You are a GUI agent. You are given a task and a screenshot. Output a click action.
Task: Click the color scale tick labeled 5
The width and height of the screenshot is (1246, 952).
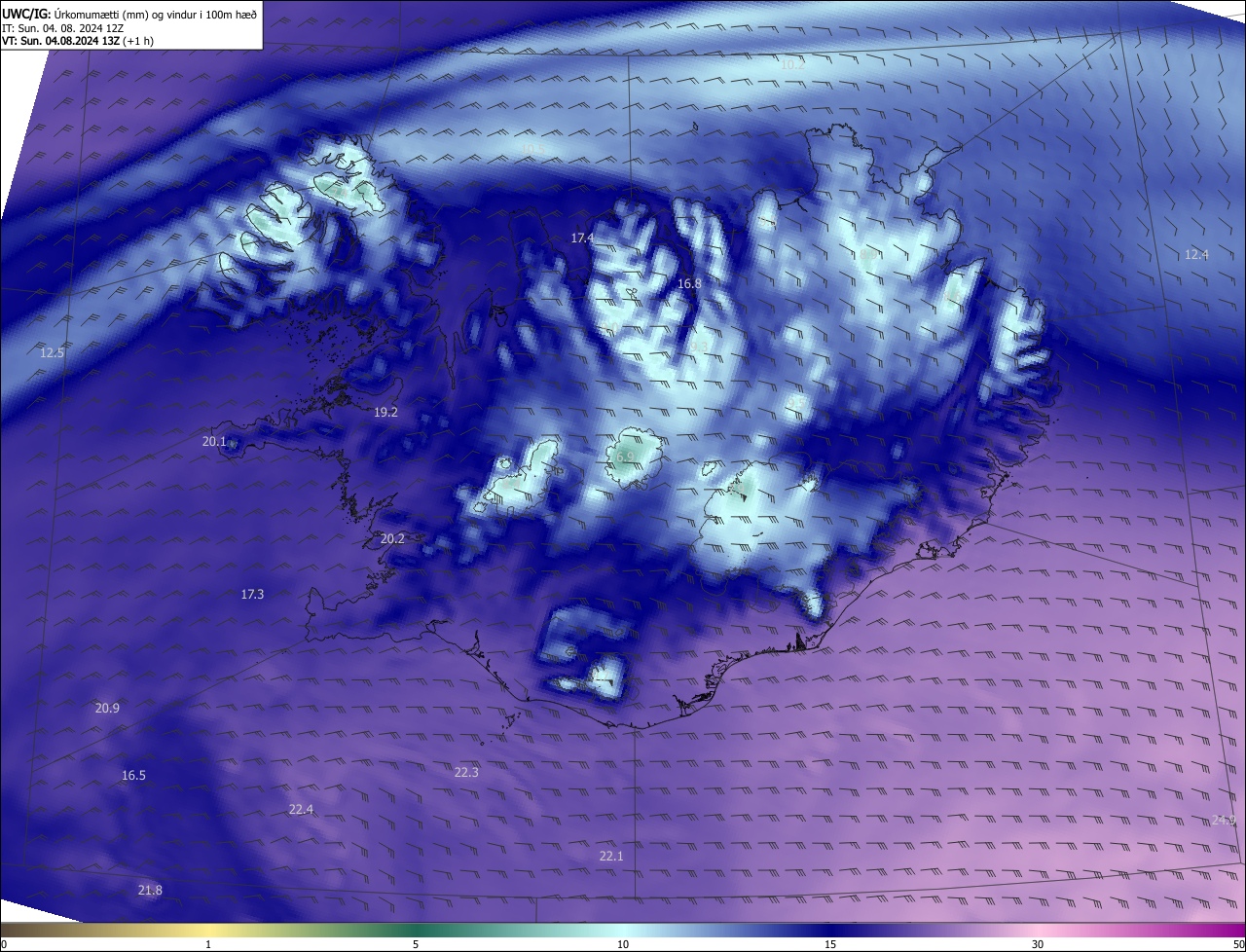(416, 944)
